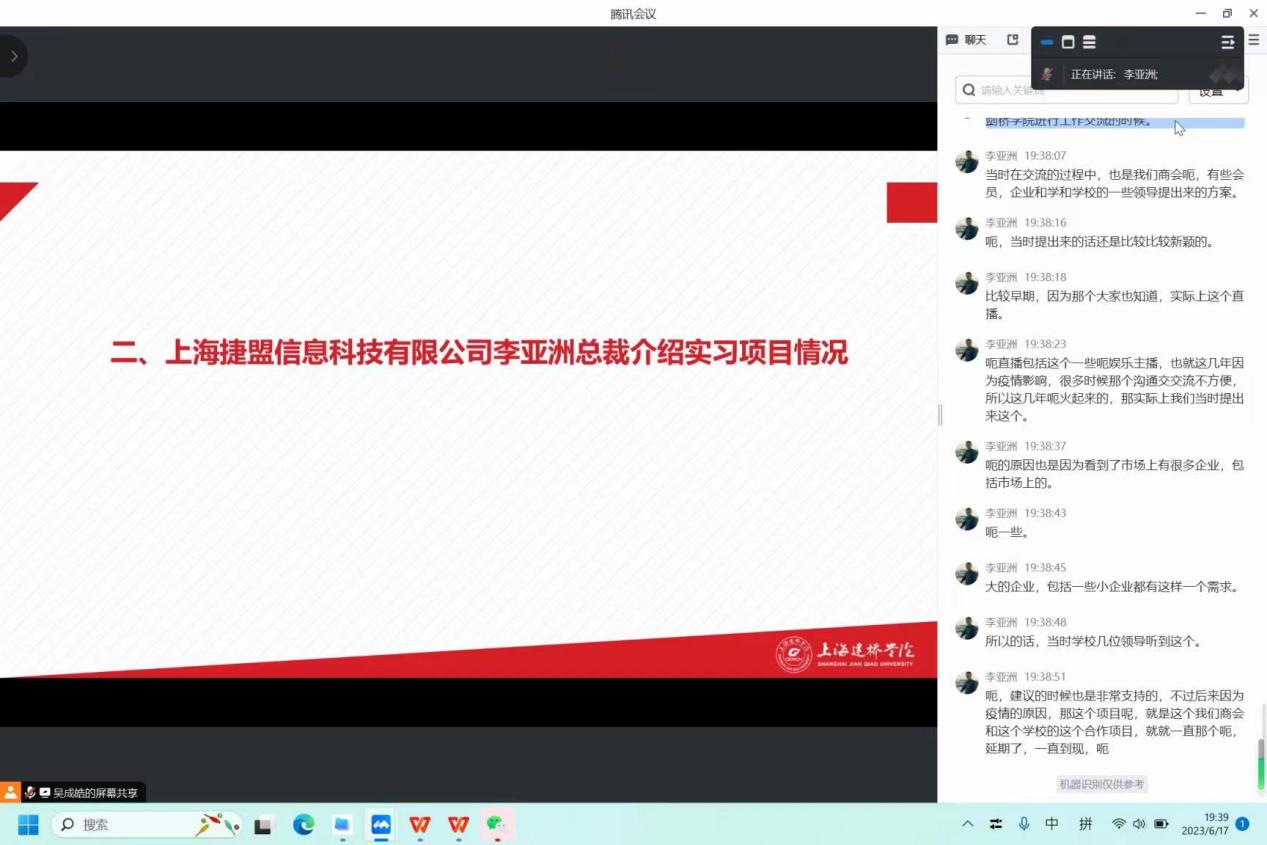Open the hamburger menu at the panel top
The width and height of the screenshot is (1267, 845).
point(1254,40)
